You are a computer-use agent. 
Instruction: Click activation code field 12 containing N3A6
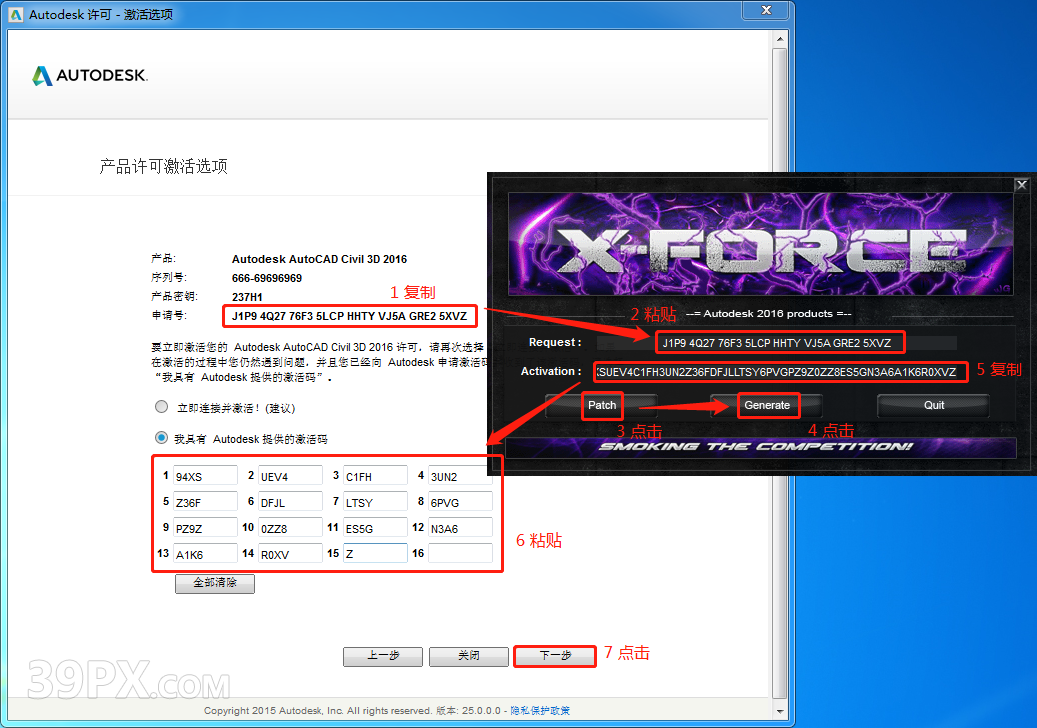[x=460, y=527]
